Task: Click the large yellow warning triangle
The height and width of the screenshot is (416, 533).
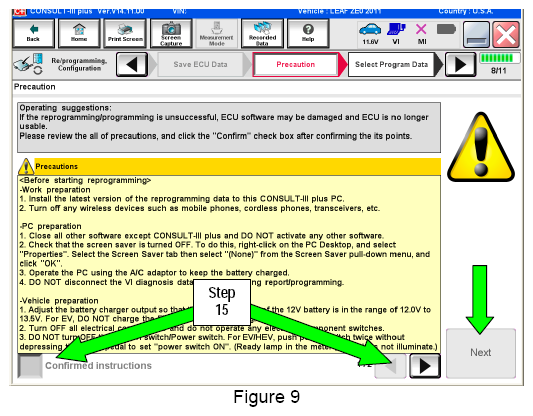Action: [x=481, y=147]
